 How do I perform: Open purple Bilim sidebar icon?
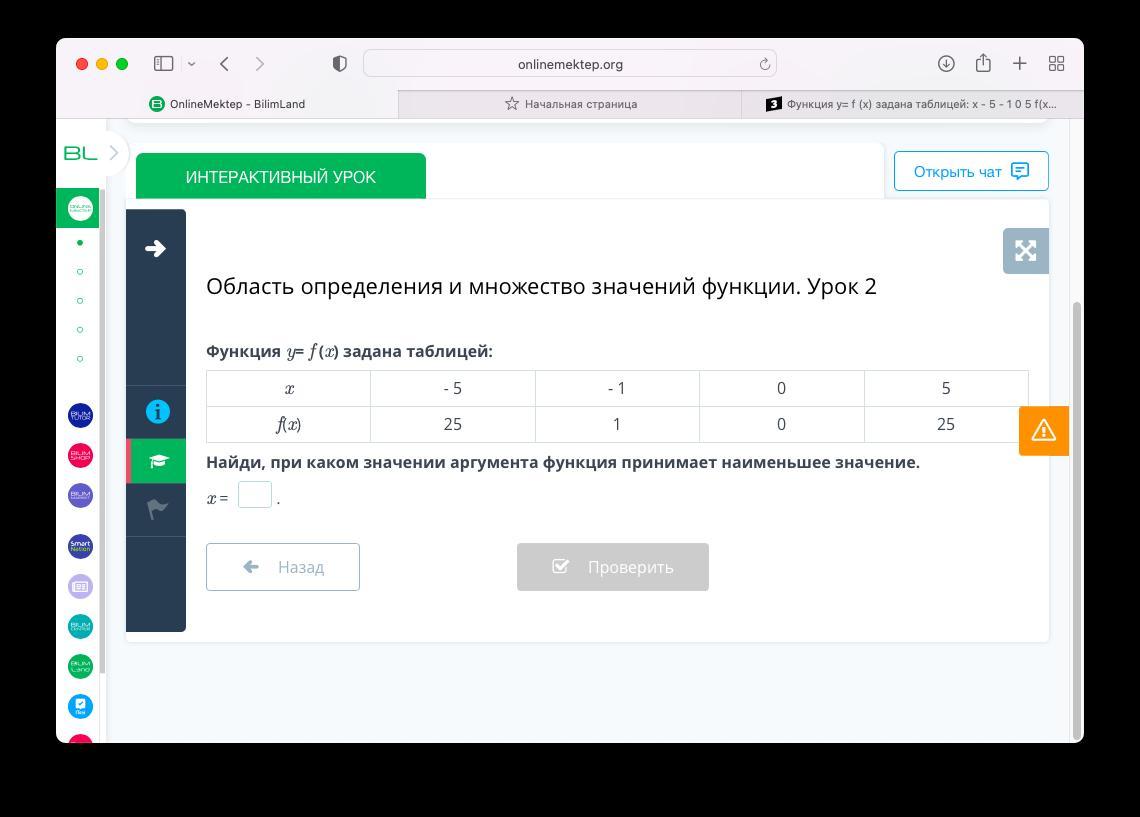click(x=80, y=495)
